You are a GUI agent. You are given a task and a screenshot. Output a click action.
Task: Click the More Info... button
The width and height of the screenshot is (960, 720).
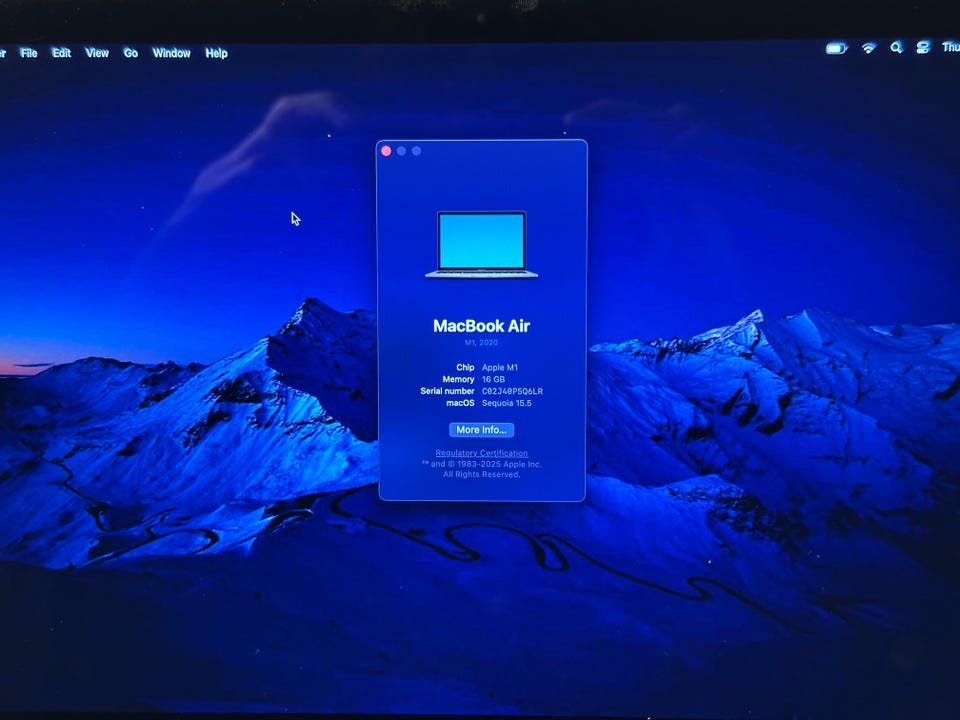pos(481,430)
